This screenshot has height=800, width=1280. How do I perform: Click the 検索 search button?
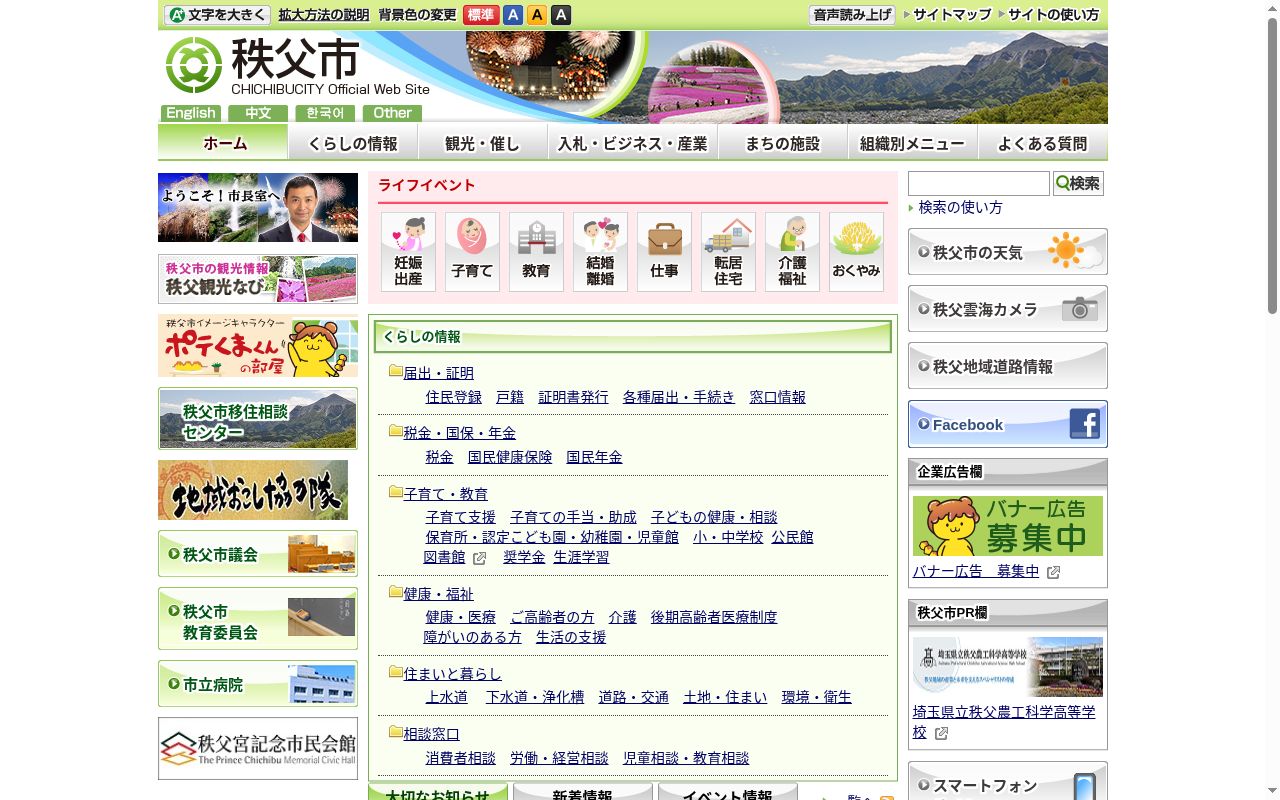coord(1078,183)
